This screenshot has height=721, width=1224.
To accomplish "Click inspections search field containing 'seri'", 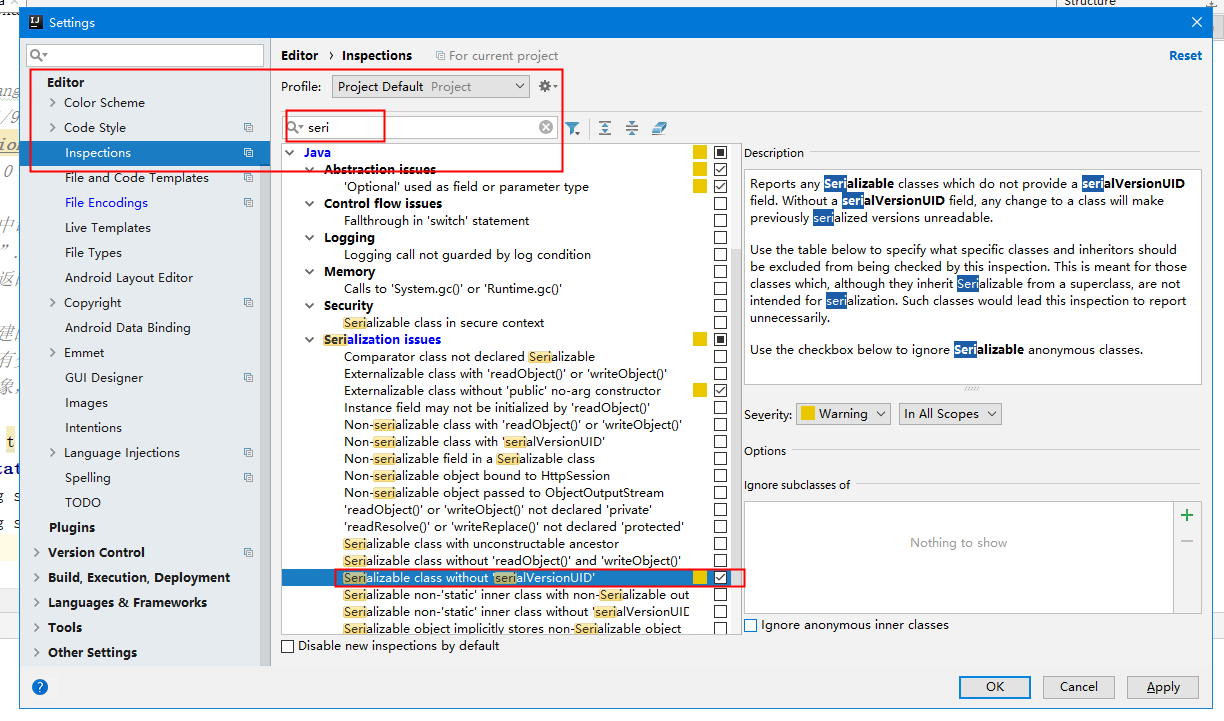I will (x=422, y=128).
